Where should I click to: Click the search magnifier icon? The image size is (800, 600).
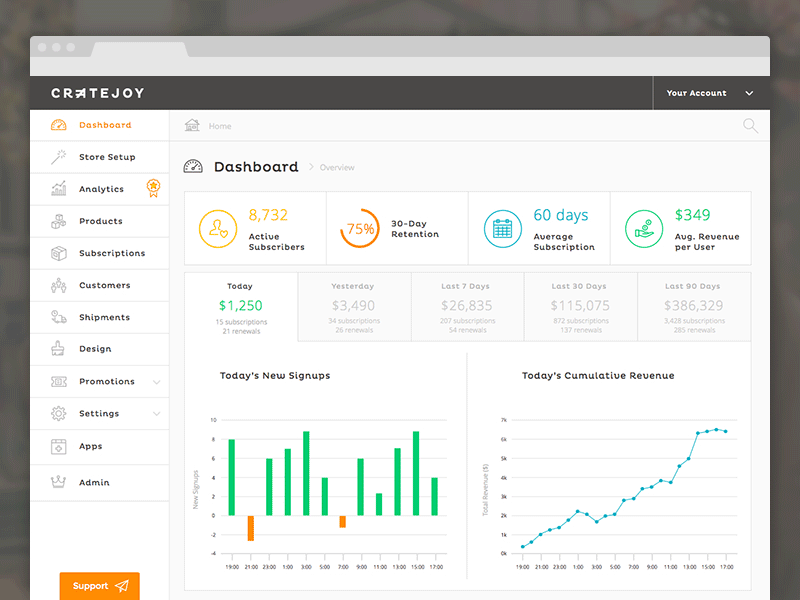[749, 126]
